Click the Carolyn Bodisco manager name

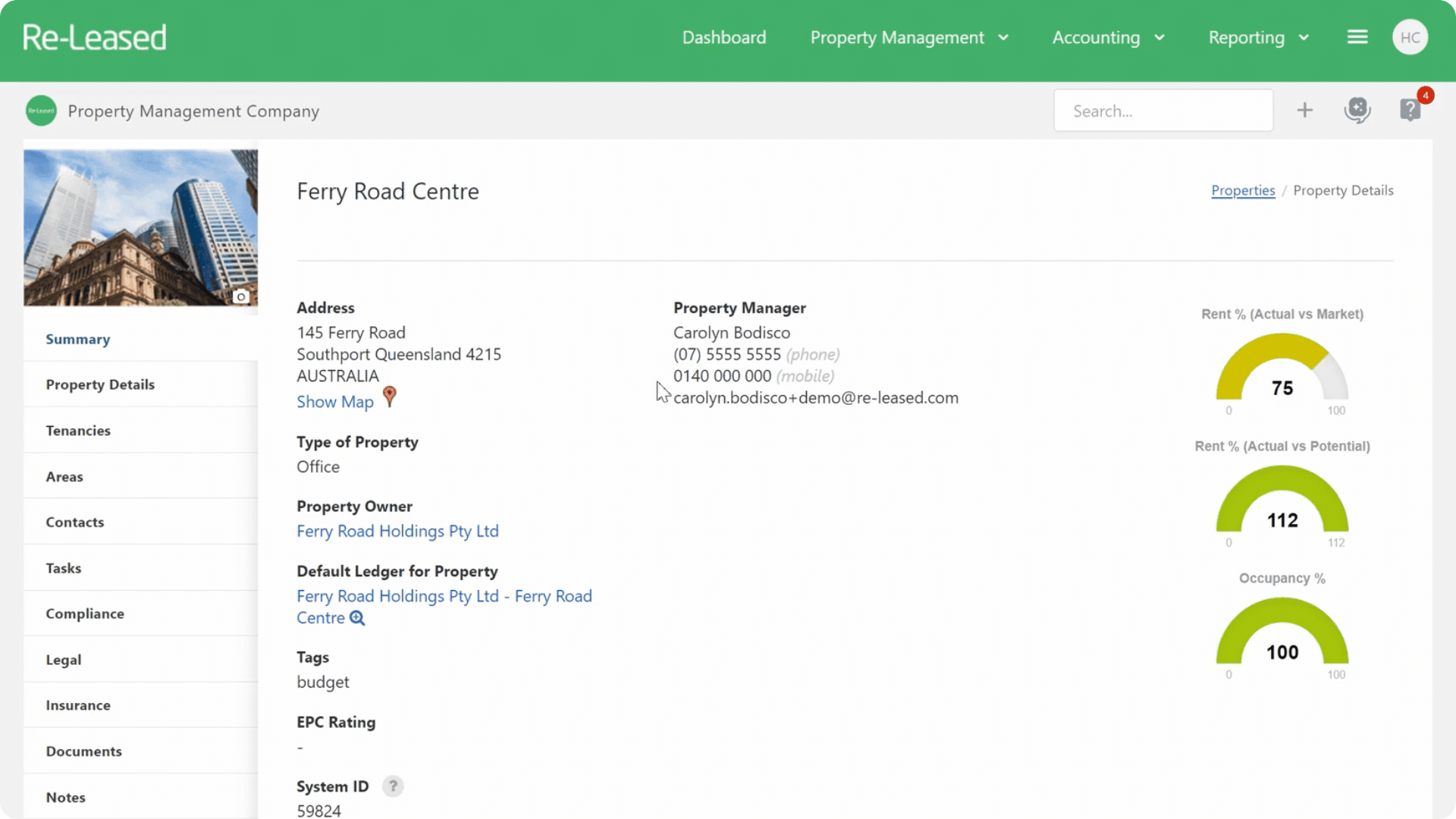point(732,332)
